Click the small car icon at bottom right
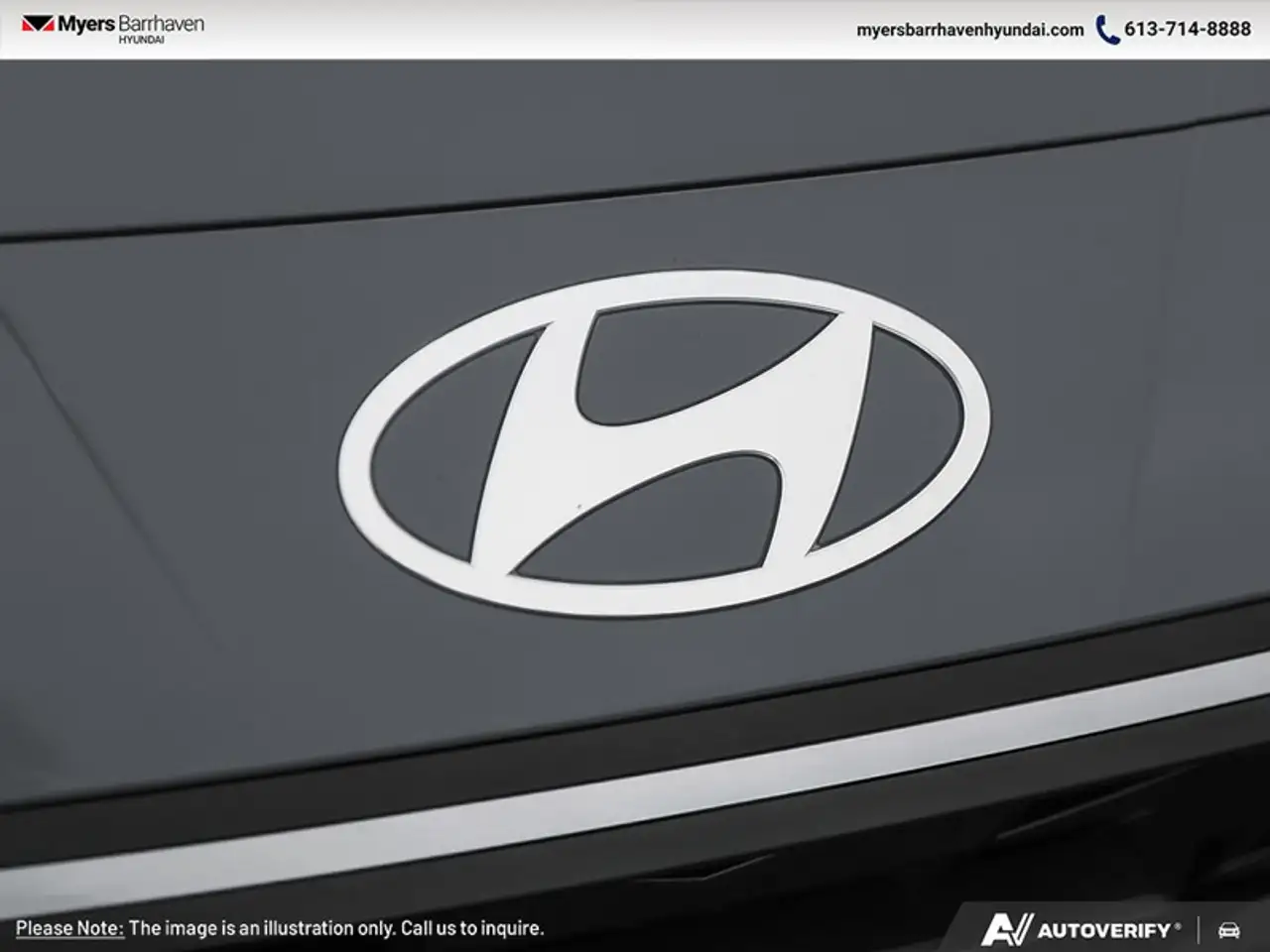The height and width of the screenshot is (952, 1270). (x=1229, y=930)
